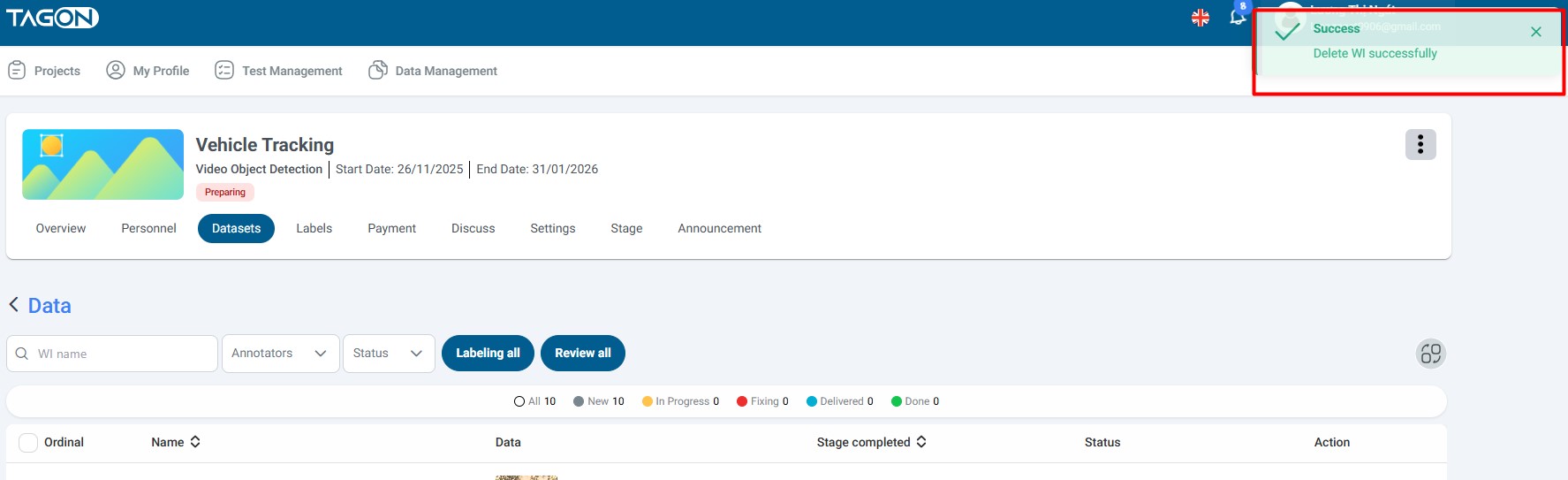Filter by New 10 status
This screenshot has height=480, width=1568.
pos(598,401)
